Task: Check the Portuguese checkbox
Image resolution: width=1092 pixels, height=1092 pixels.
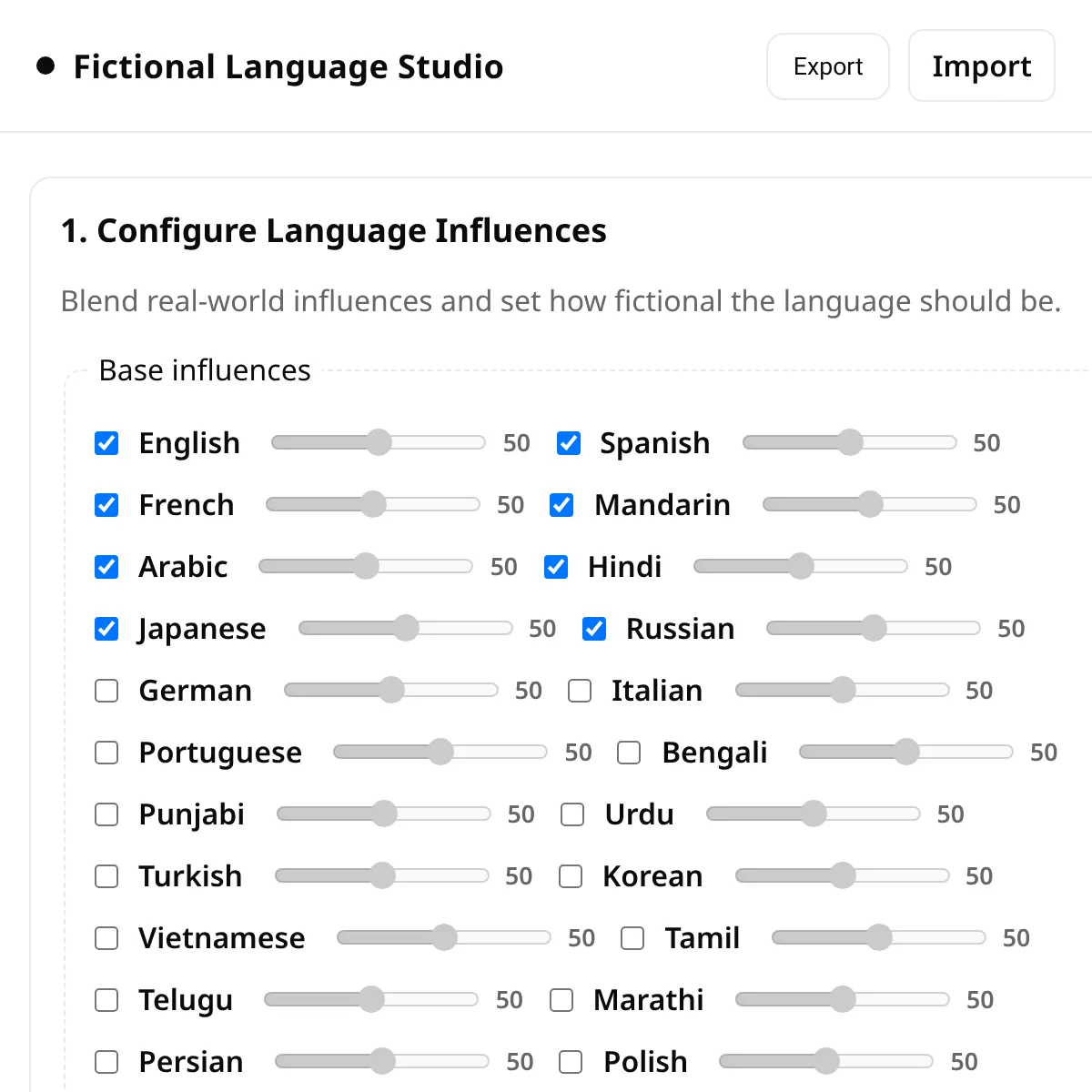Action: click(x=106, y=753)
